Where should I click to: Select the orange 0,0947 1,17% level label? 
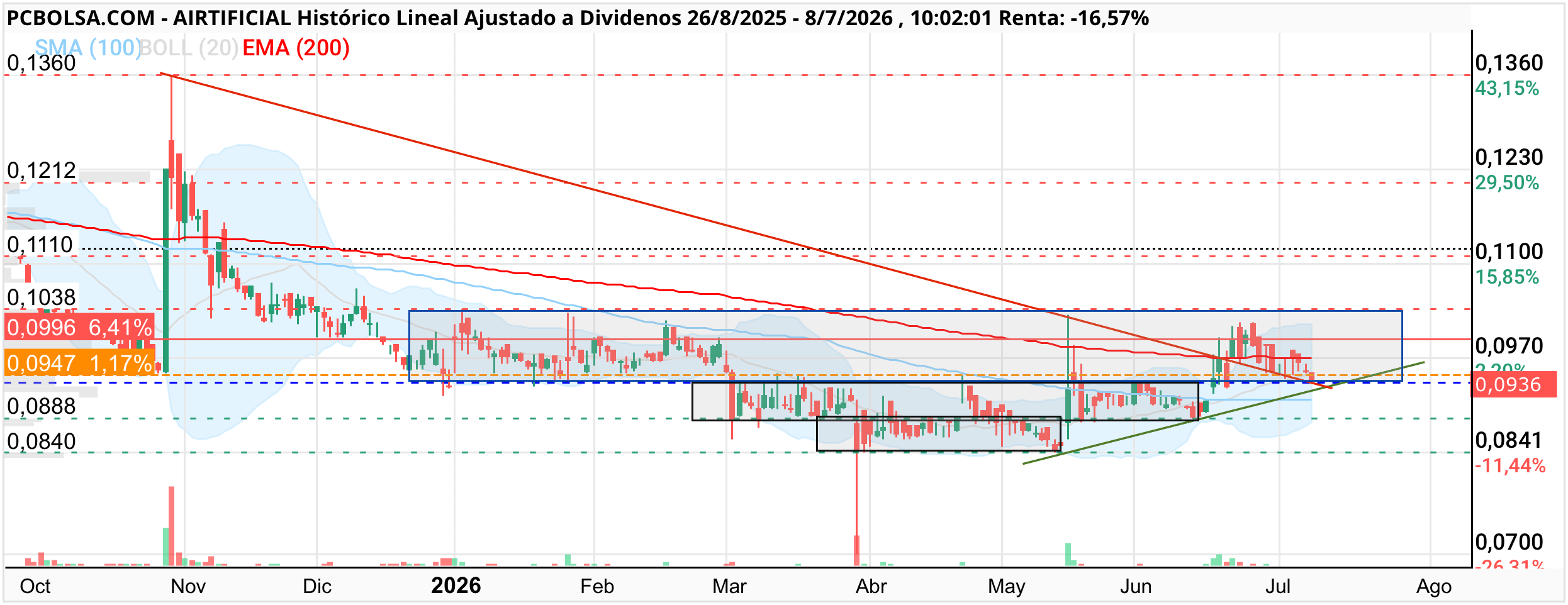pyautogui.click(x=79, y=363)
